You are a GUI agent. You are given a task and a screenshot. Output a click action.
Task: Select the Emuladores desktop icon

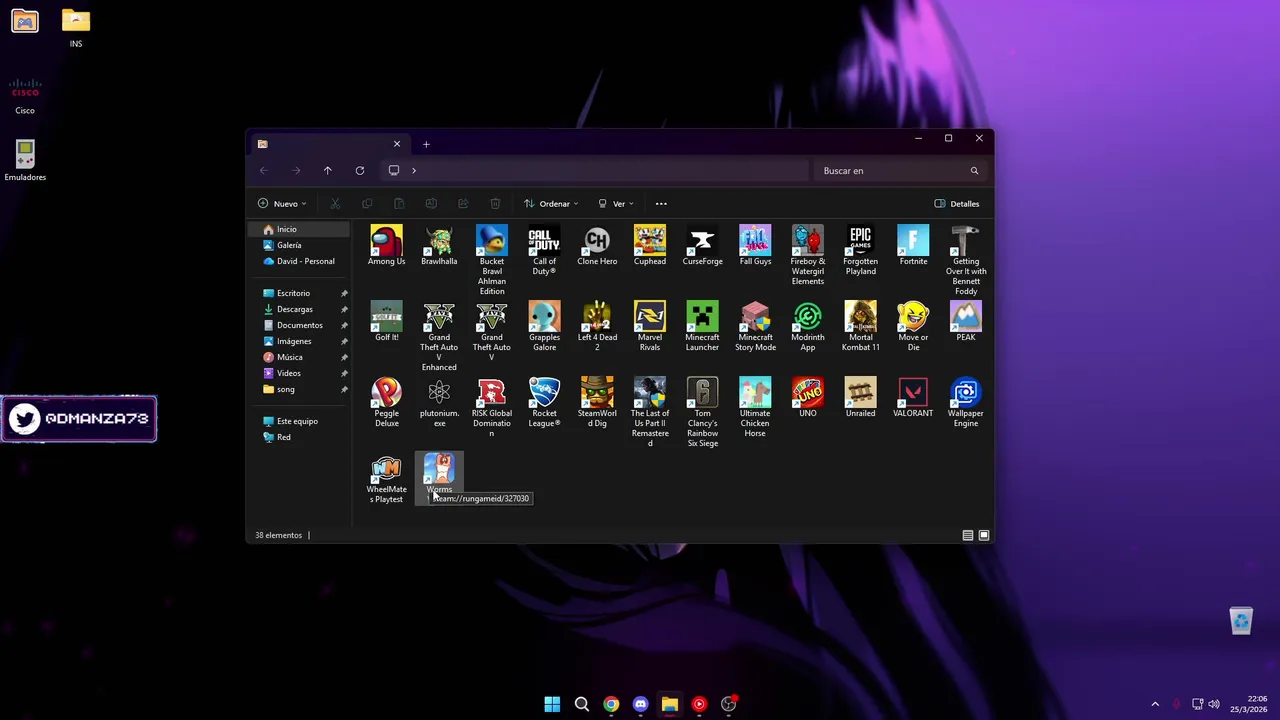pyautogui.click(x=25, y=161)
